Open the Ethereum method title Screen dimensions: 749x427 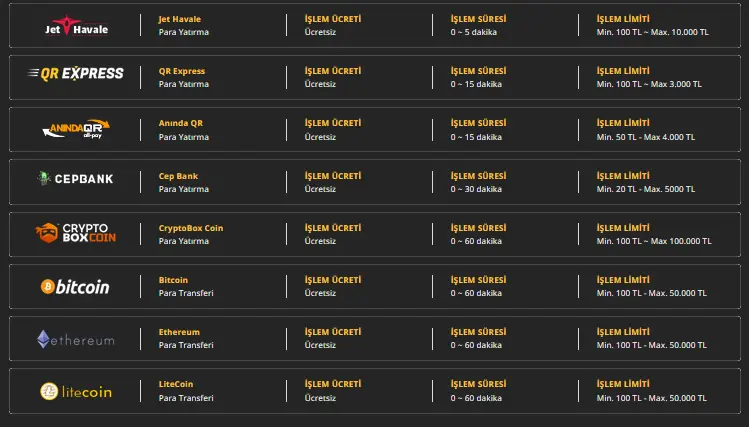[x=179, y=332]
